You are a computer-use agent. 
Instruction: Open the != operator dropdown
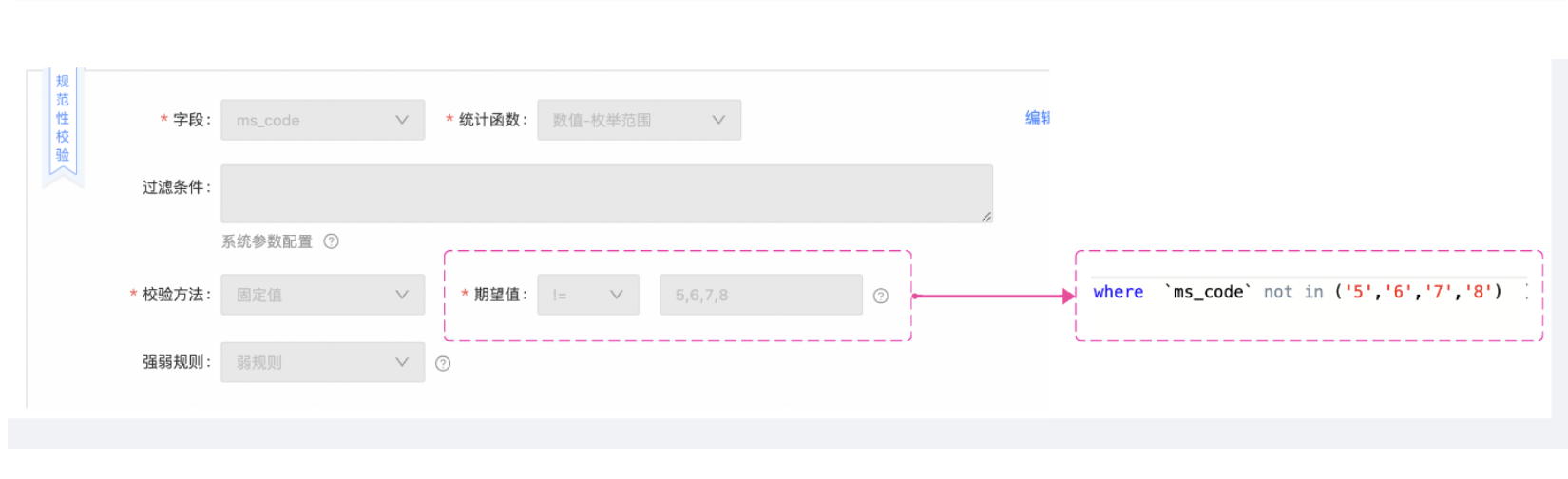(x=588, y=295)
